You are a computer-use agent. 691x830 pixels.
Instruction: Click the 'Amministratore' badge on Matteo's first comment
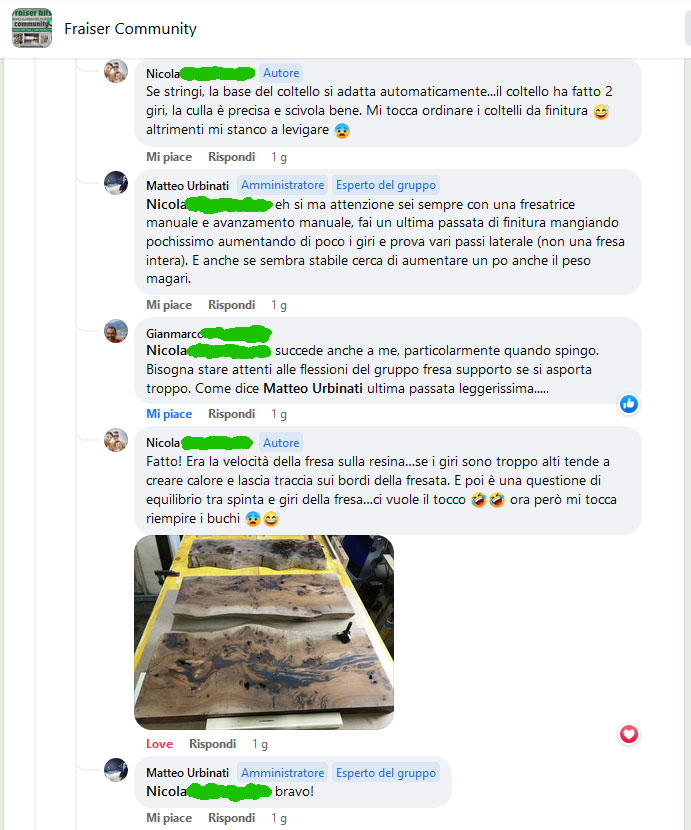(x=283, y=185)
